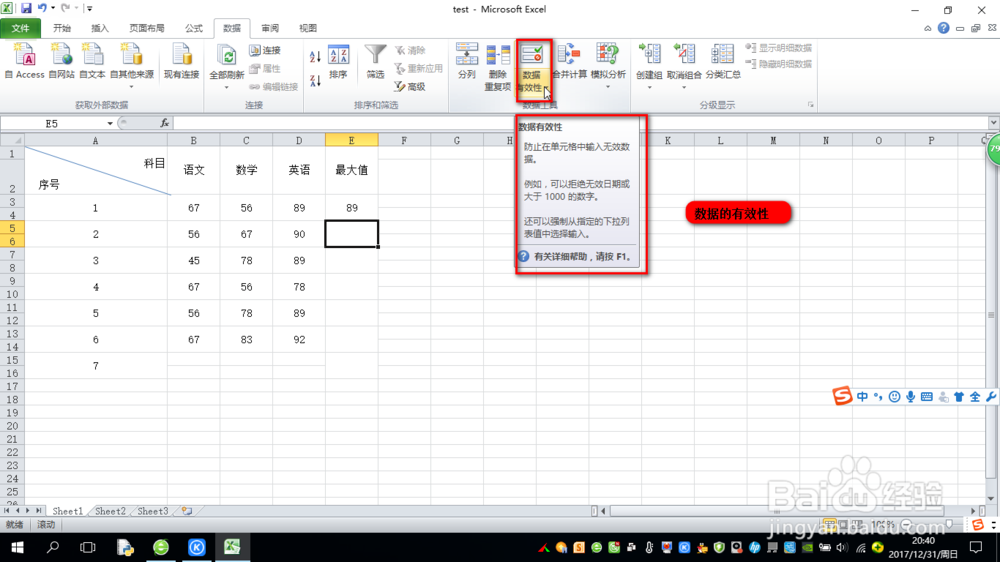Switch to Home tab (开始)
1000x562 pixels.
[62, 28]
